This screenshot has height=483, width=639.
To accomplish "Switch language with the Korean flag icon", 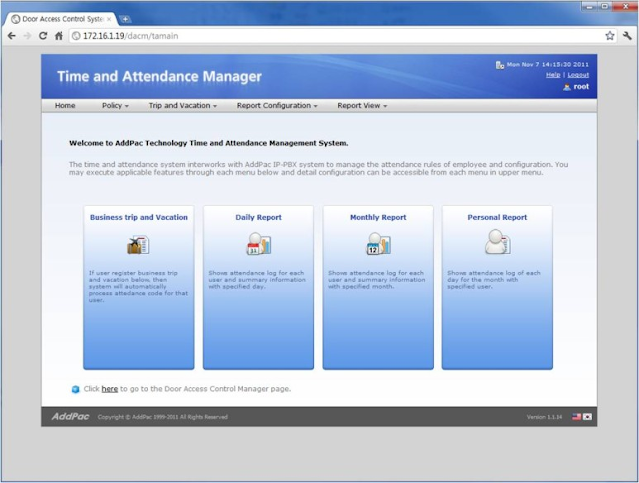I will [x=587, y=417].
